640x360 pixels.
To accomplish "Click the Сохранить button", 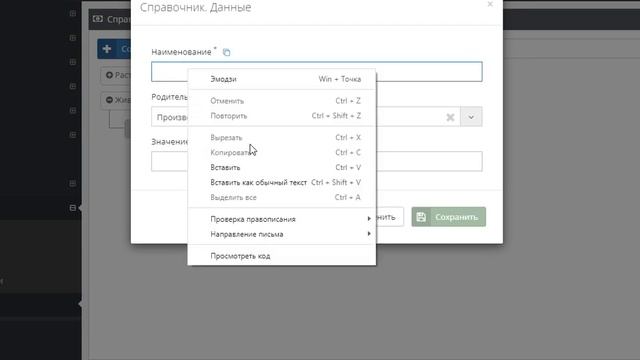I will coord(449,217).
